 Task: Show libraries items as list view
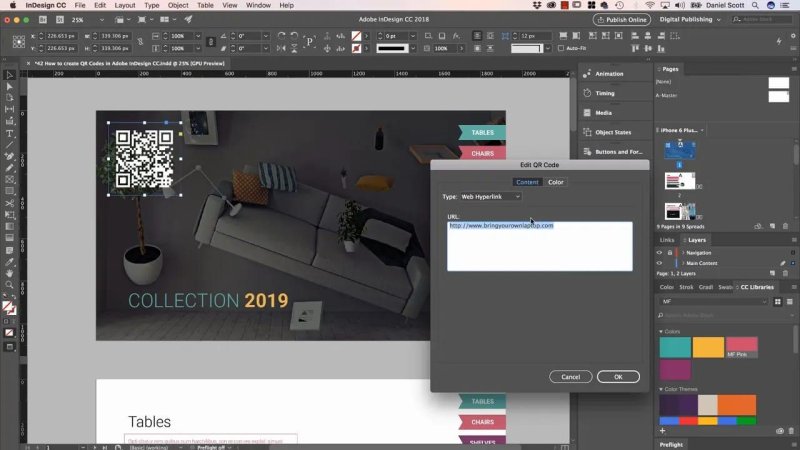pos(790,302)
